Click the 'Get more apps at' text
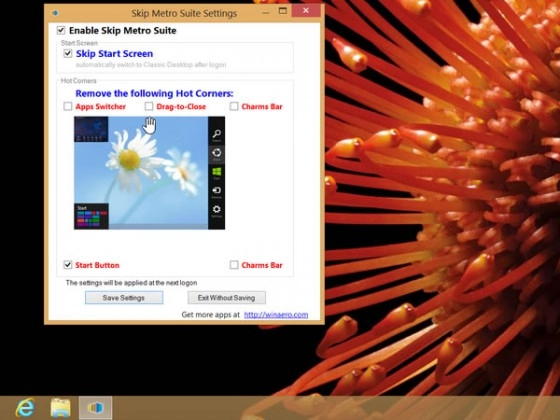Viewport: 560px width, 420px height. (x=211, y=315)
